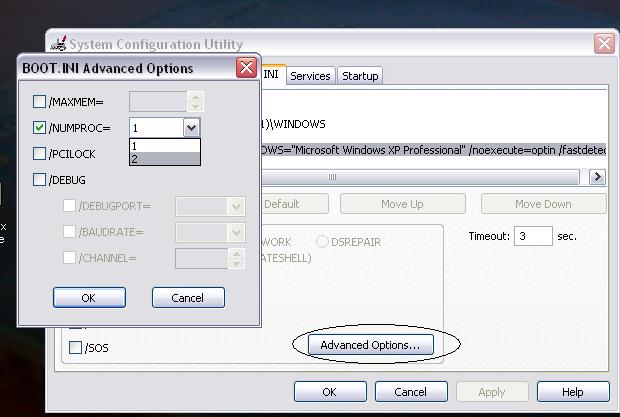The width and height of the screenshot is (620, 417).
Task: Enable the /SOS checkbox
Action: tap(75, 347)
